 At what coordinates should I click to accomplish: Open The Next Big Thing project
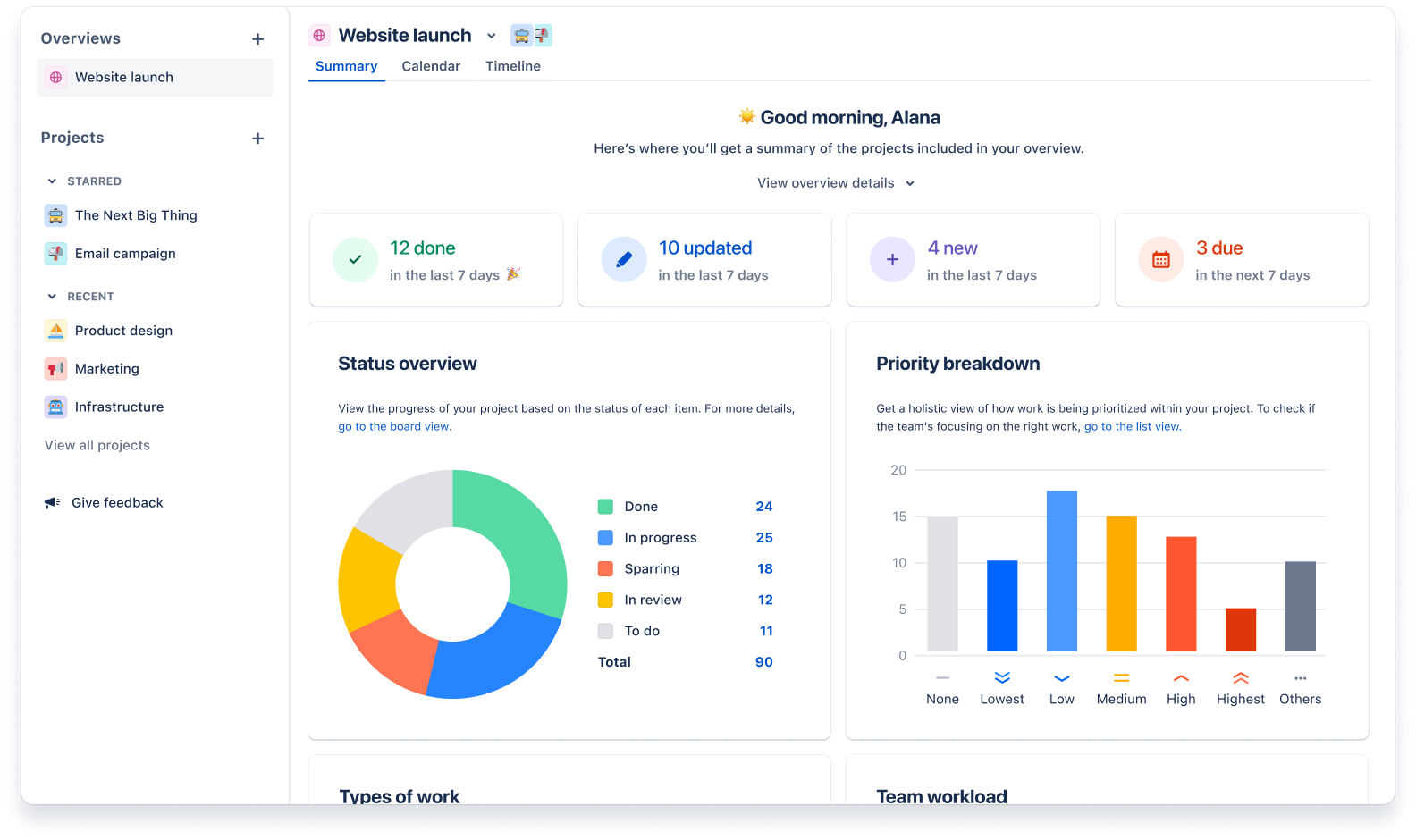pos(136,215)
